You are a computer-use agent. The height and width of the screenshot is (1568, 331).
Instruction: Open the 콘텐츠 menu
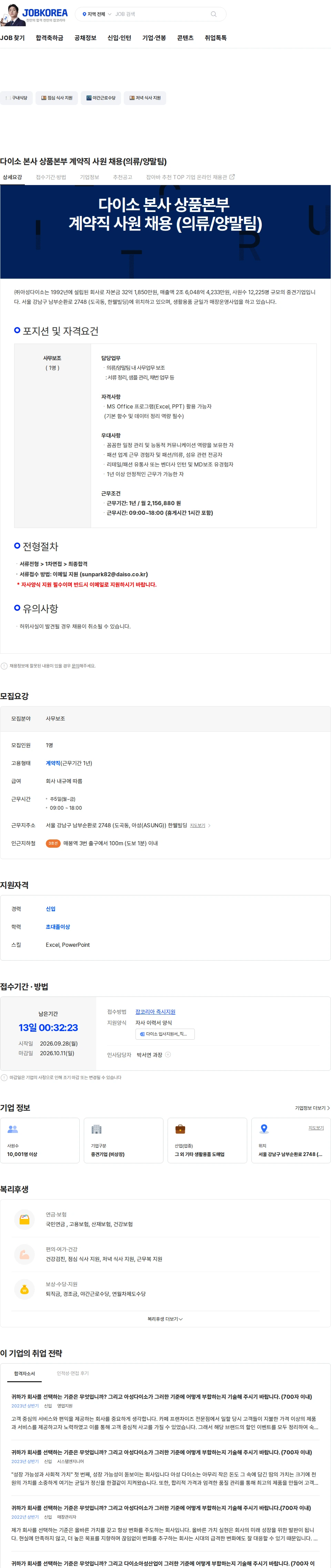(x=185, y=38)
